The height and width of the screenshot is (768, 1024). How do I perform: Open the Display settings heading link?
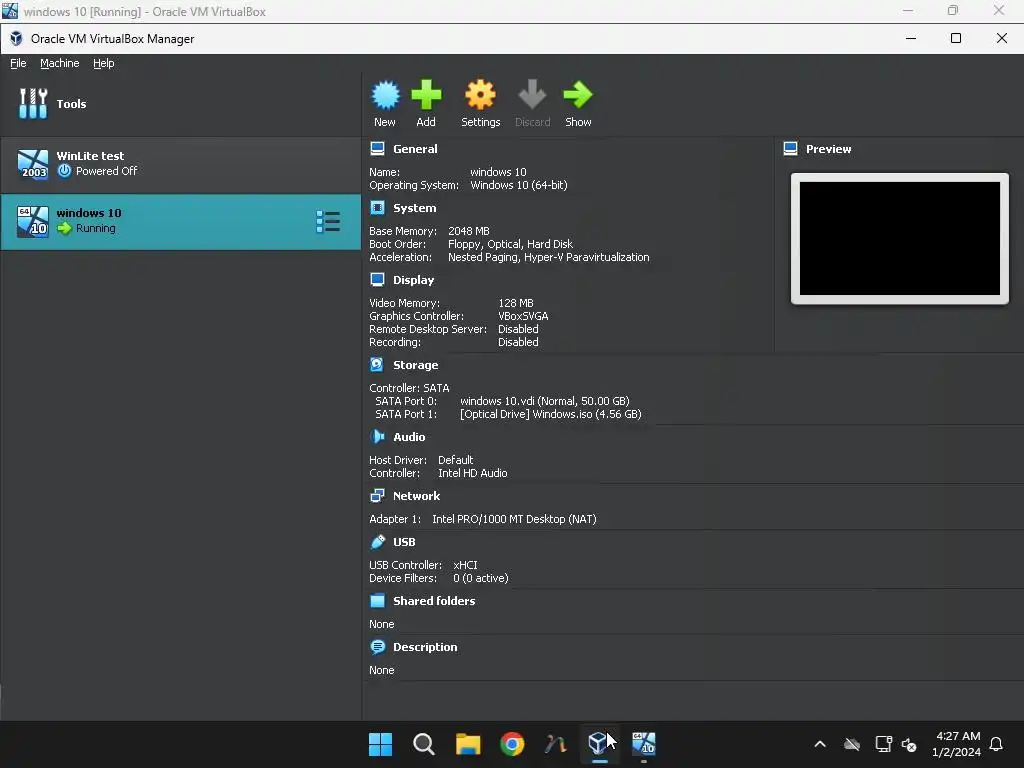click(413, 280)
